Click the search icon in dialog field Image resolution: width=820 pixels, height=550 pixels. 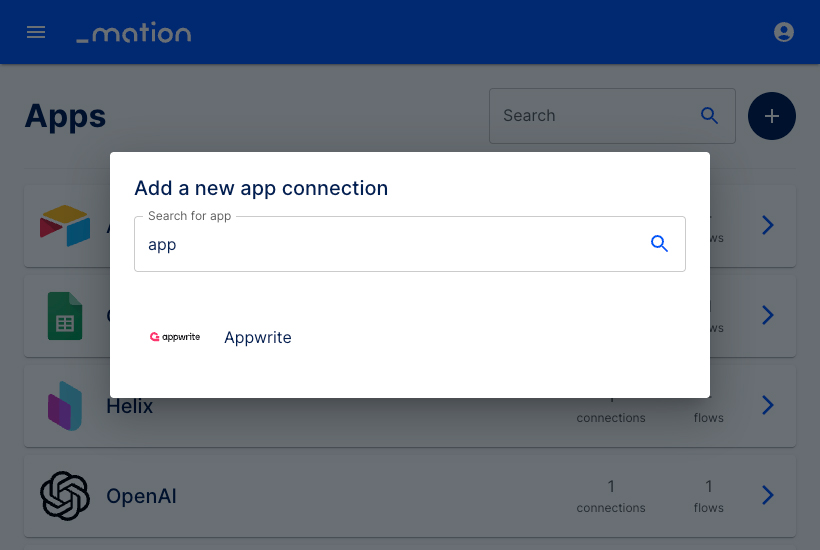(x=659, y=244)
